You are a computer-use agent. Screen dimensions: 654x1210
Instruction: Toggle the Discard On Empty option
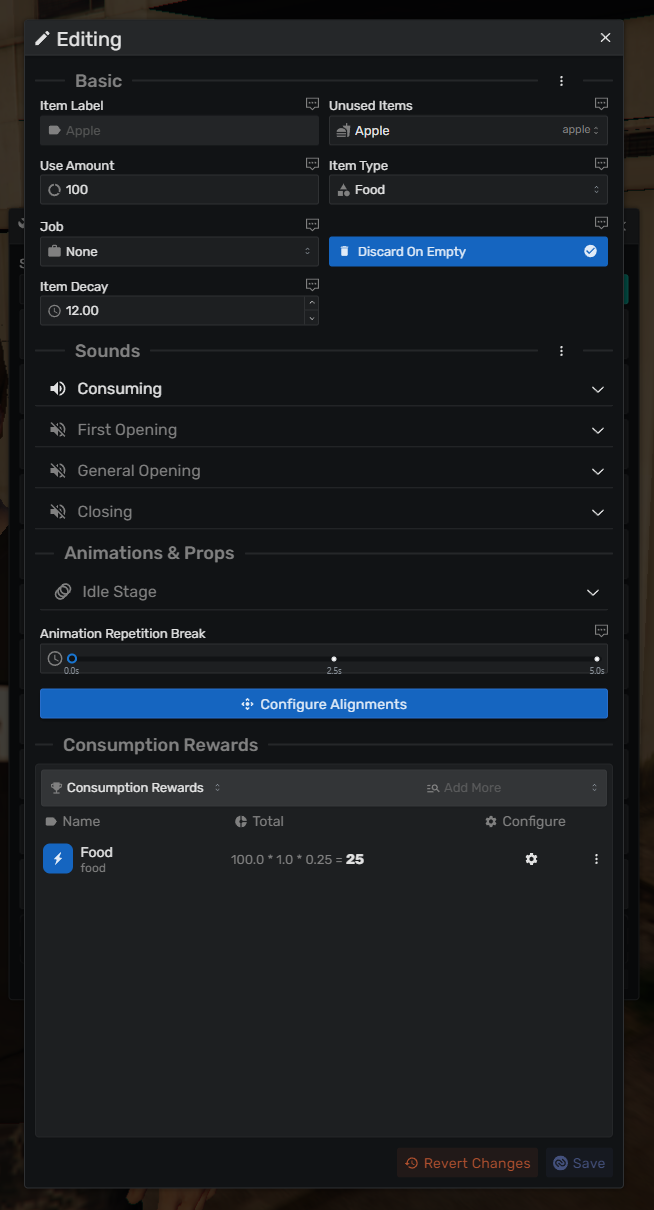(x=468, y=251)
